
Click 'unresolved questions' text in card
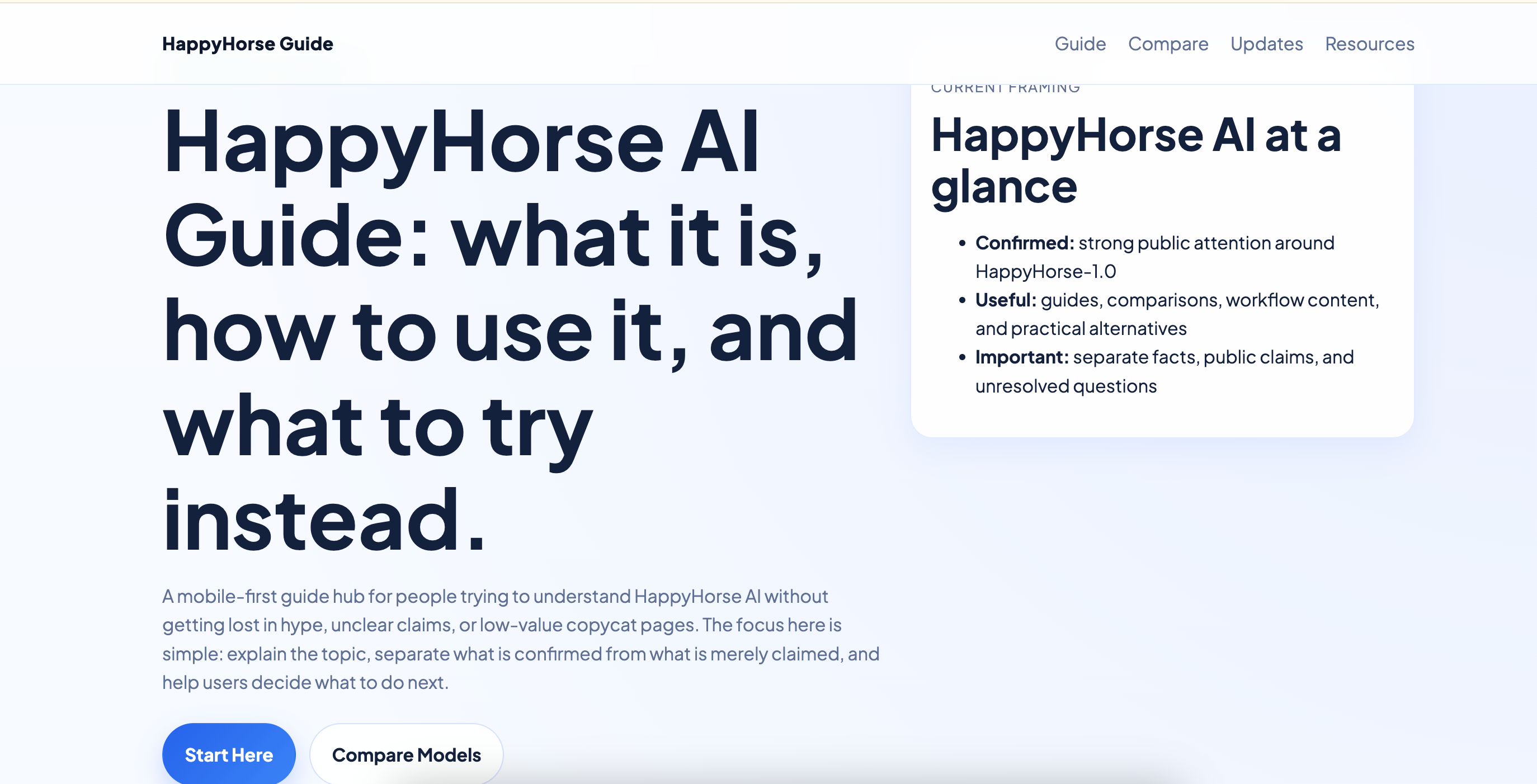(x=1065, y=386)
